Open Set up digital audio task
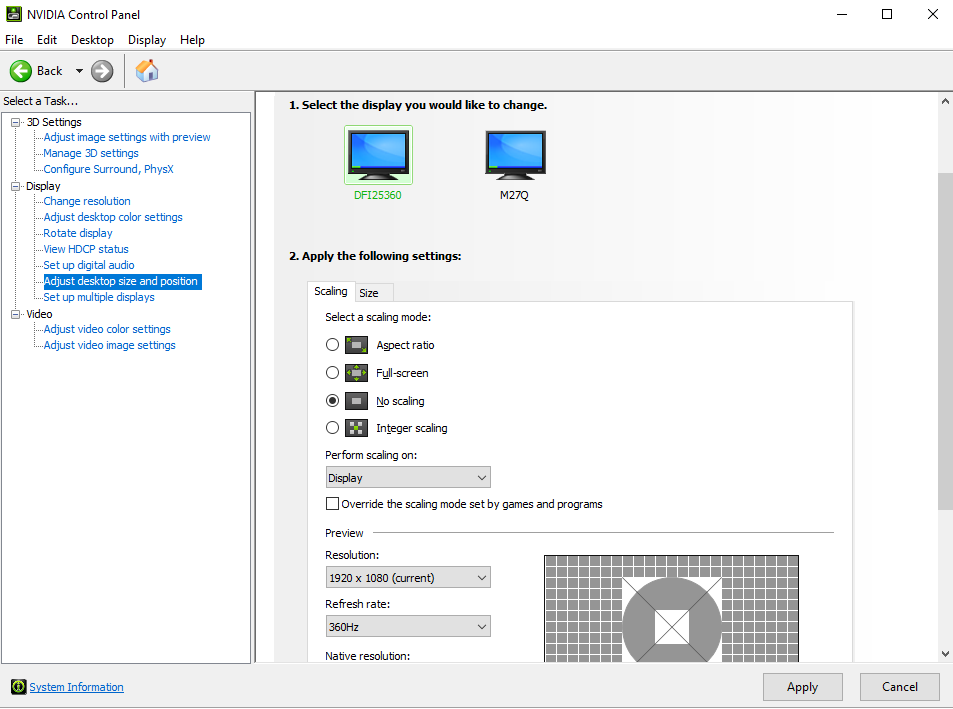Screen dimensions: 953x709 tap(89, 265)
